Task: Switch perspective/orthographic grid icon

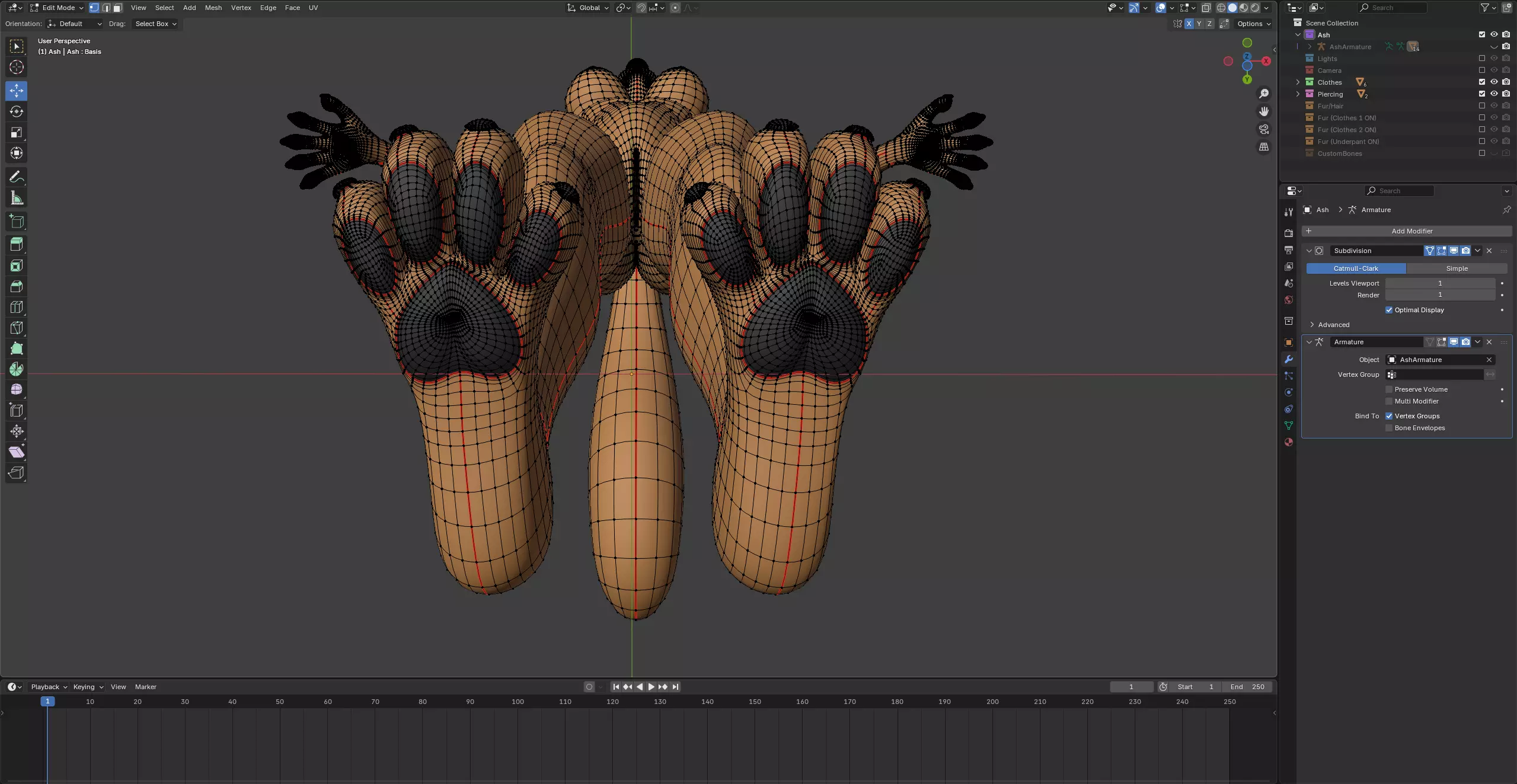Action: pyautogui.click(x=1264, y=147)
